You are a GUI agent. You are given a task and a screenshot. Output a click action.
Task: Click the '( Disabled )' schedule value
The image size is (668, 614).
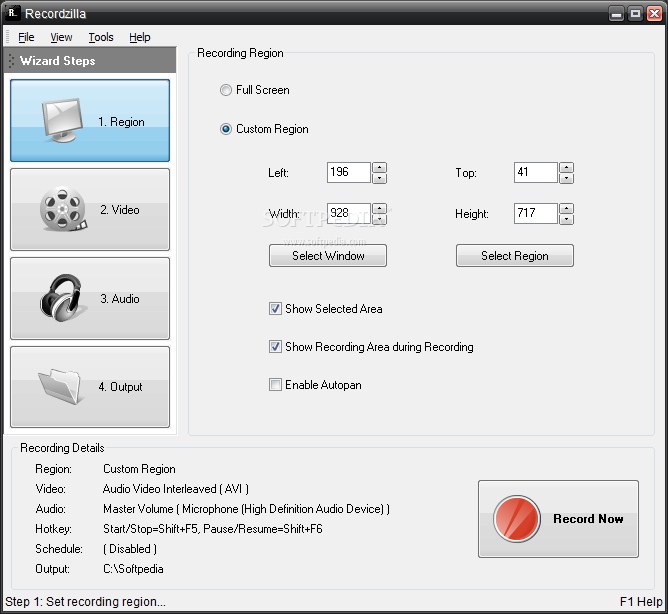(x=130, y=549)
